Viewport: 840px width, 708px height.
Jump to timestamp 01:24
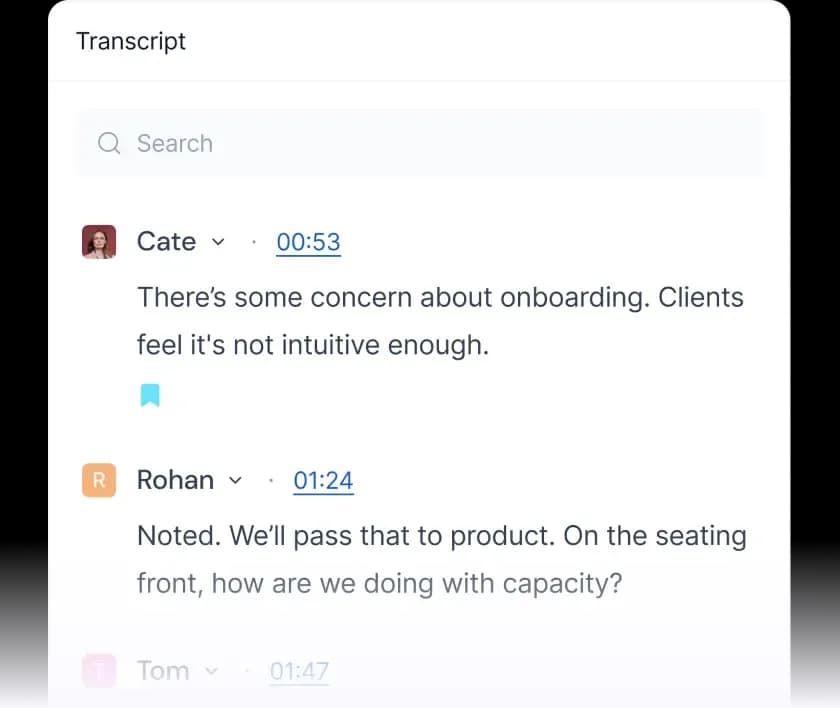[323, 480]
